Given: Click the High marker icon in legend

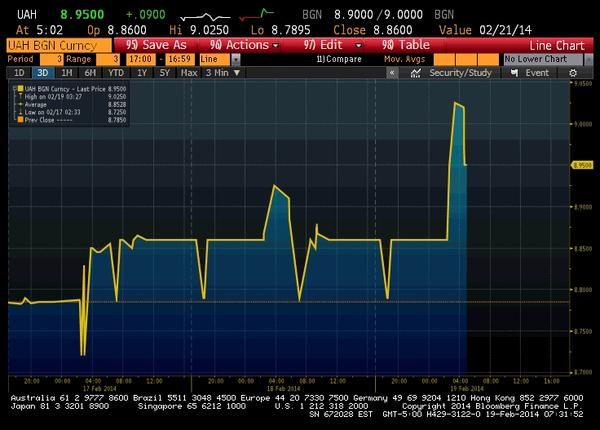Looking at the screenshot, I should (21, 96).
